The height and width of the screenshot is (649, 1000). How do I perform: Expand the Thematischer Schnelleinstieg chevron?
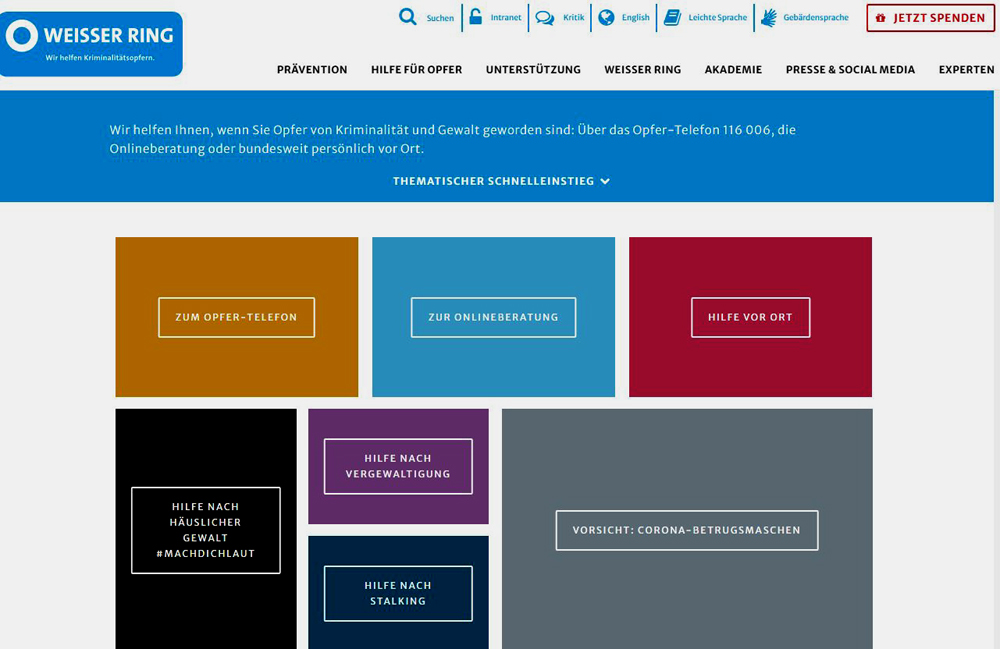tap(605, 181)
